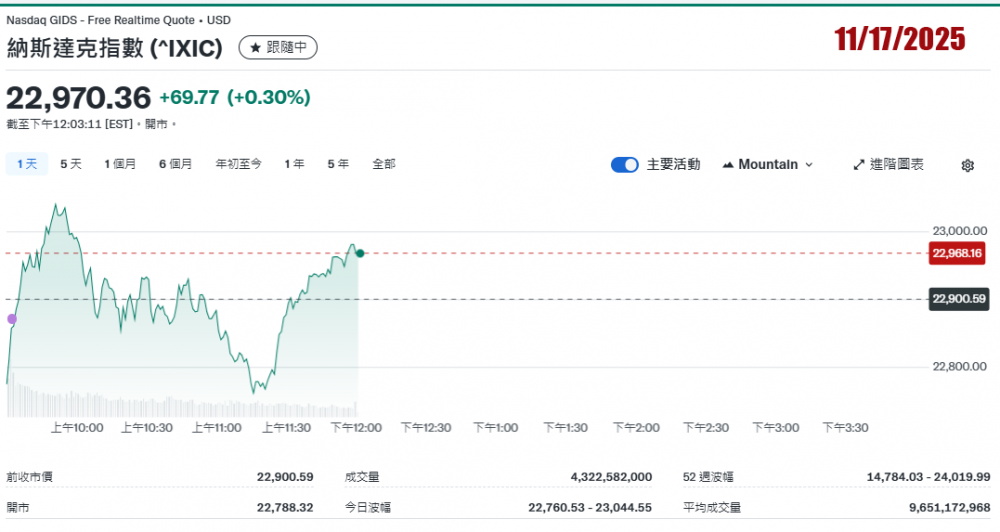The width and height of the screenshot is (1000, 532).
Task: Toggle the 主要活動 switch off
Action: (x=625, y=165)
